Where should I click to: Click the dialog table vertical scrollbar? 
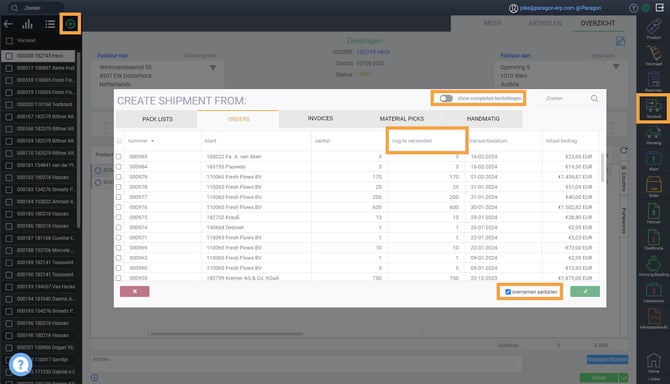[602, 168]
